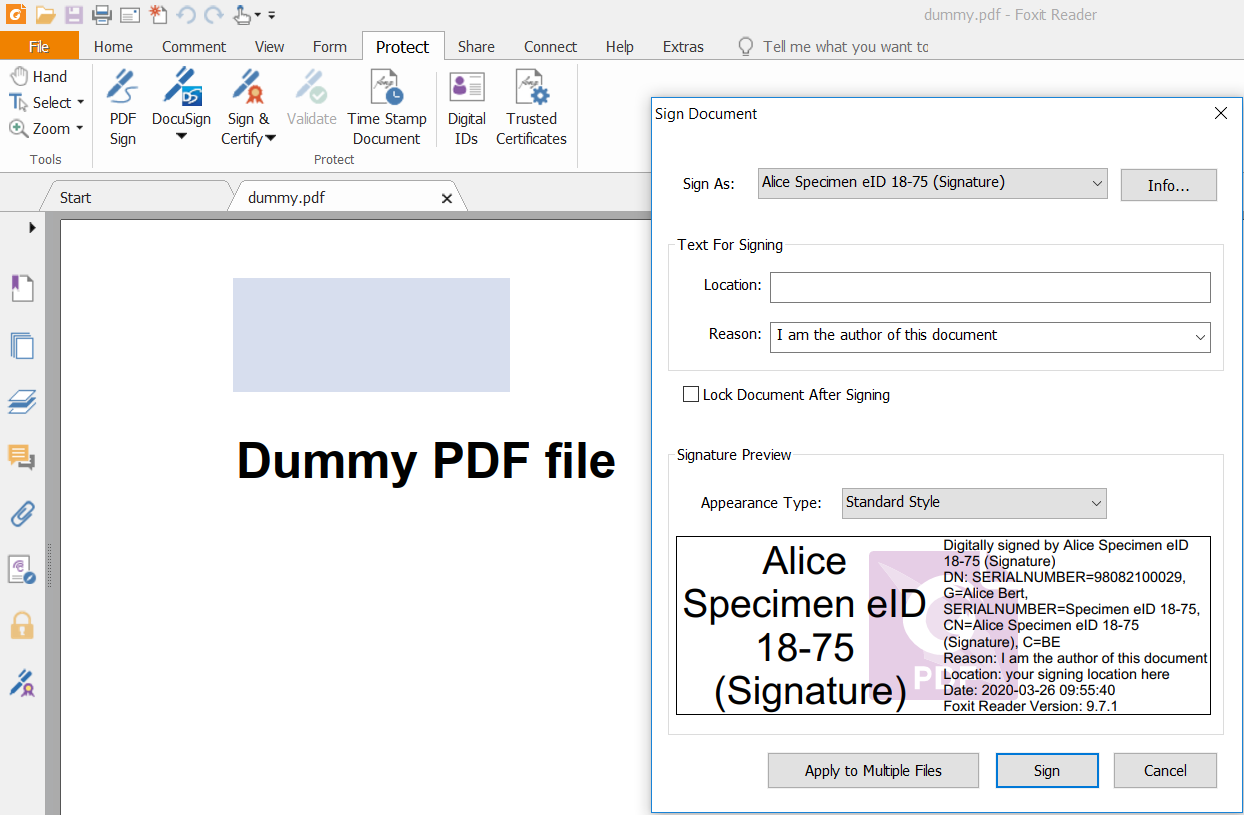This screenshot has height=815, width=1244.
Task: Click the Location text field
Action: tap(990, 287)
